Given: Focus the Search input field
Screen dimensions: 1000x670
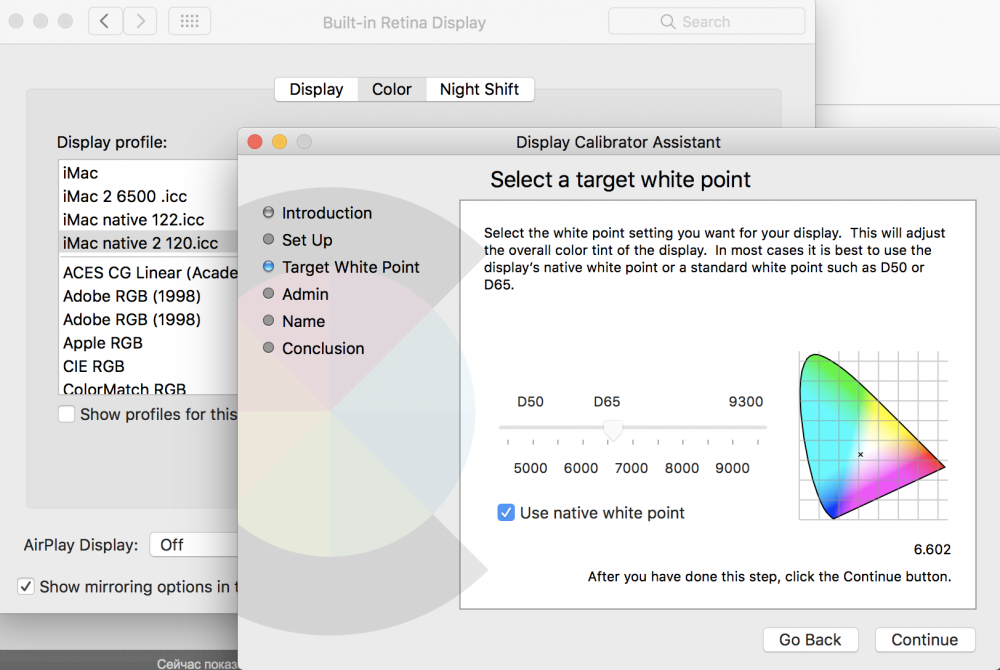Looking at the screenshot, I should 707,22.
